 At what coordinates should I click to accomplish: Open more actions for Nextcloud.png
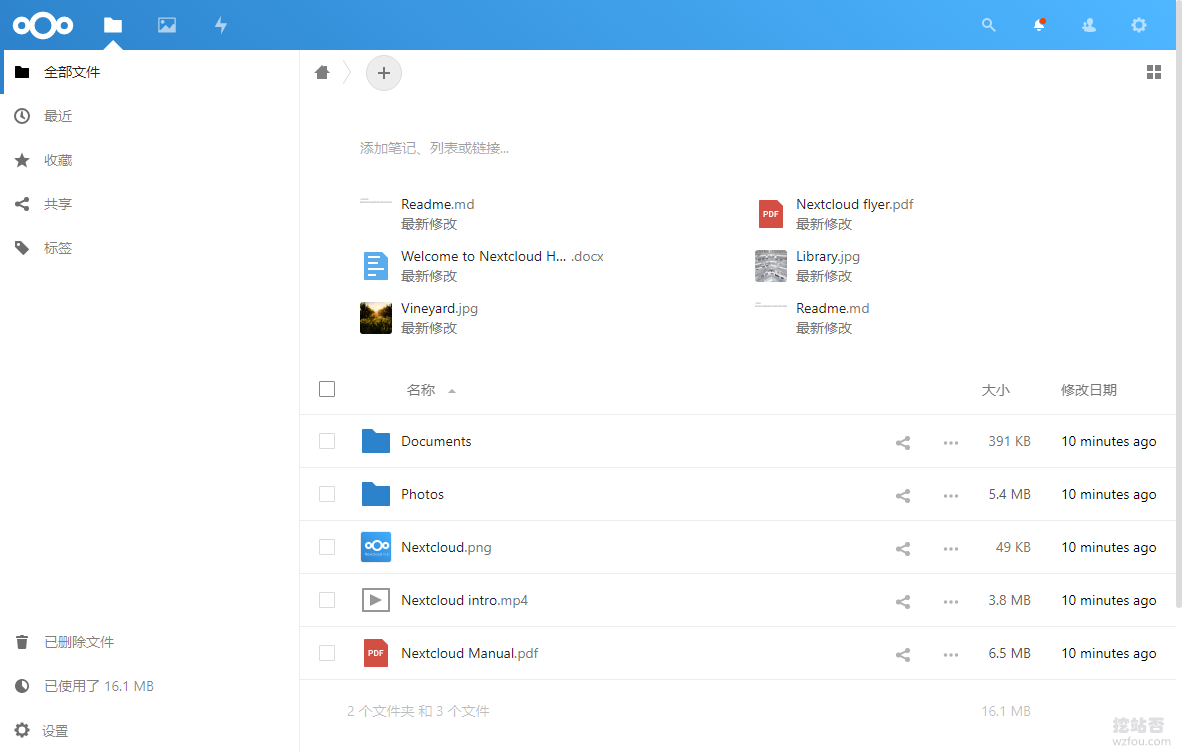(x=951, y=549)
